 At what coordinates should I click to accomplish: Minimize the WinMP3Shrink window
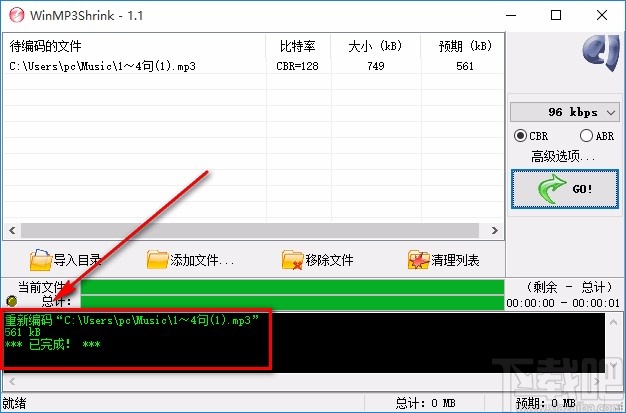click(511, 15)
